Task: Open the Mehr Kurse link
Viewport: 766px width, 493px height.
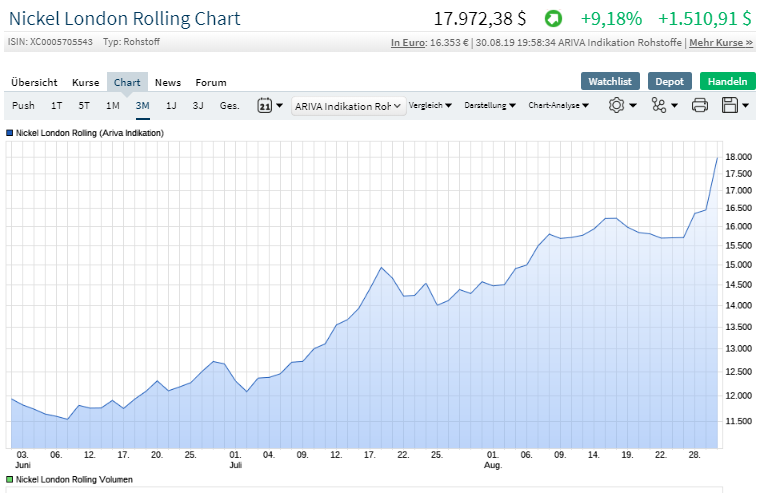Action: click(721, 43)
